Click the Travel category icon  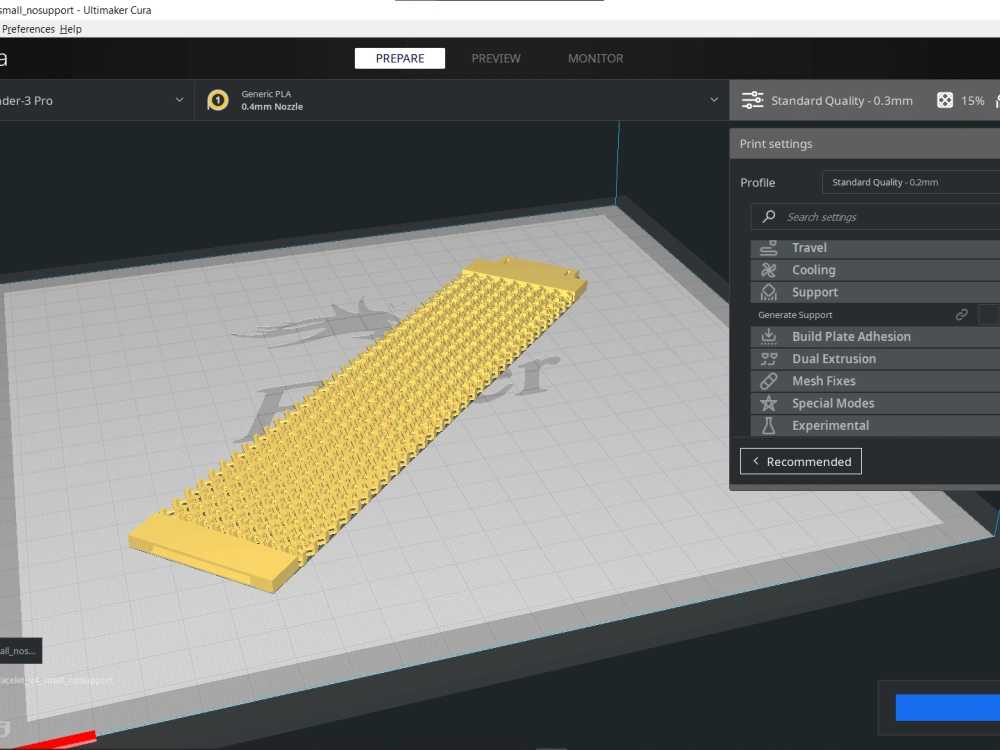tap(768, 248)
